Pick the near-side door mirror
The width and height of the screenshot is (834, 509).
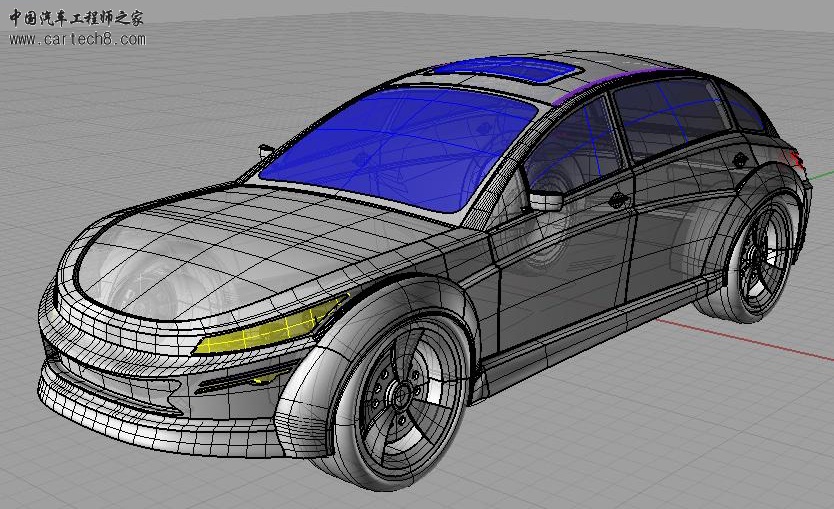click(x=545, y=200)
